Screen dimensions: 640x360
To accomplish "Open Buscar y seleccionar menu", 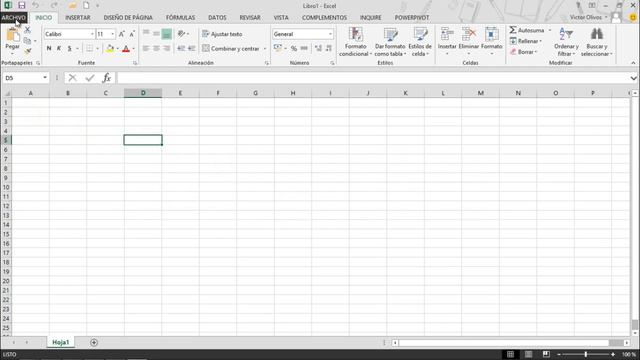I will (597, 42).
